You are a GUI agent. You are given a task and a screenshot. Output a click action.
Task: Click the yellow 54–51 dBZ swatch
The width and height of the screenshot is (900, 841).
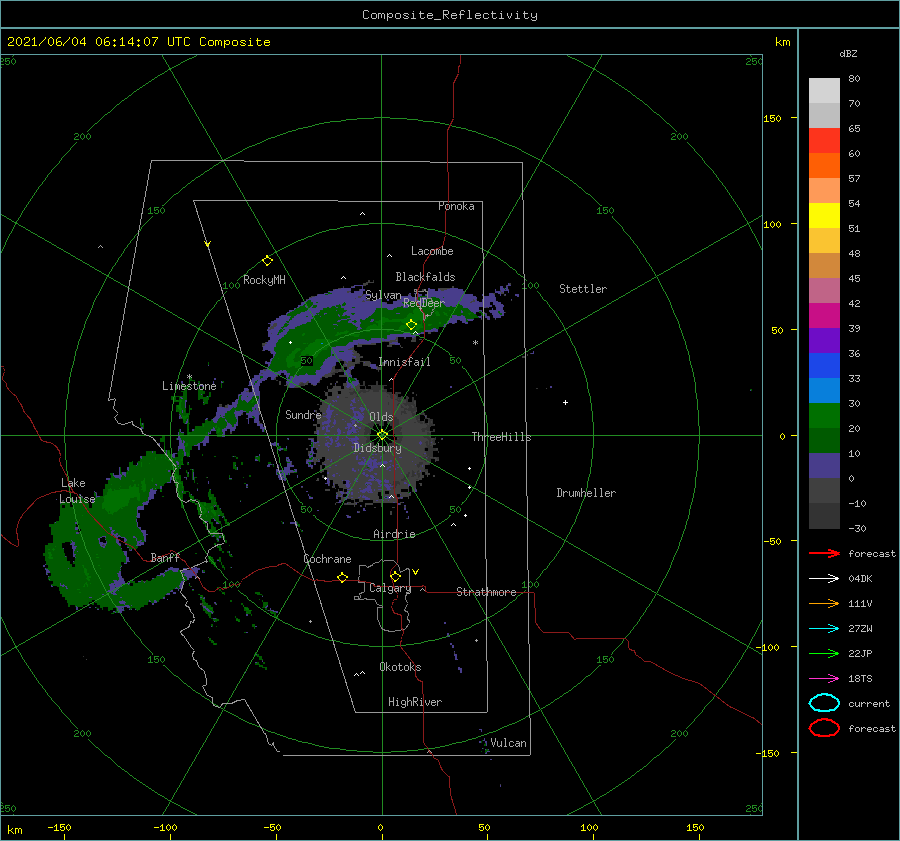[x=824, y=216]
